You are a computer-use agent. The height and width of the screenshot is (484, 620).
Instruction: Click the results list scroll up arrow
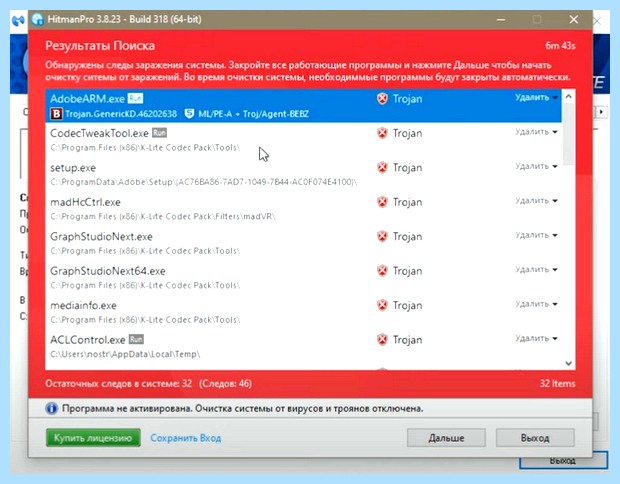click(569, 96)
